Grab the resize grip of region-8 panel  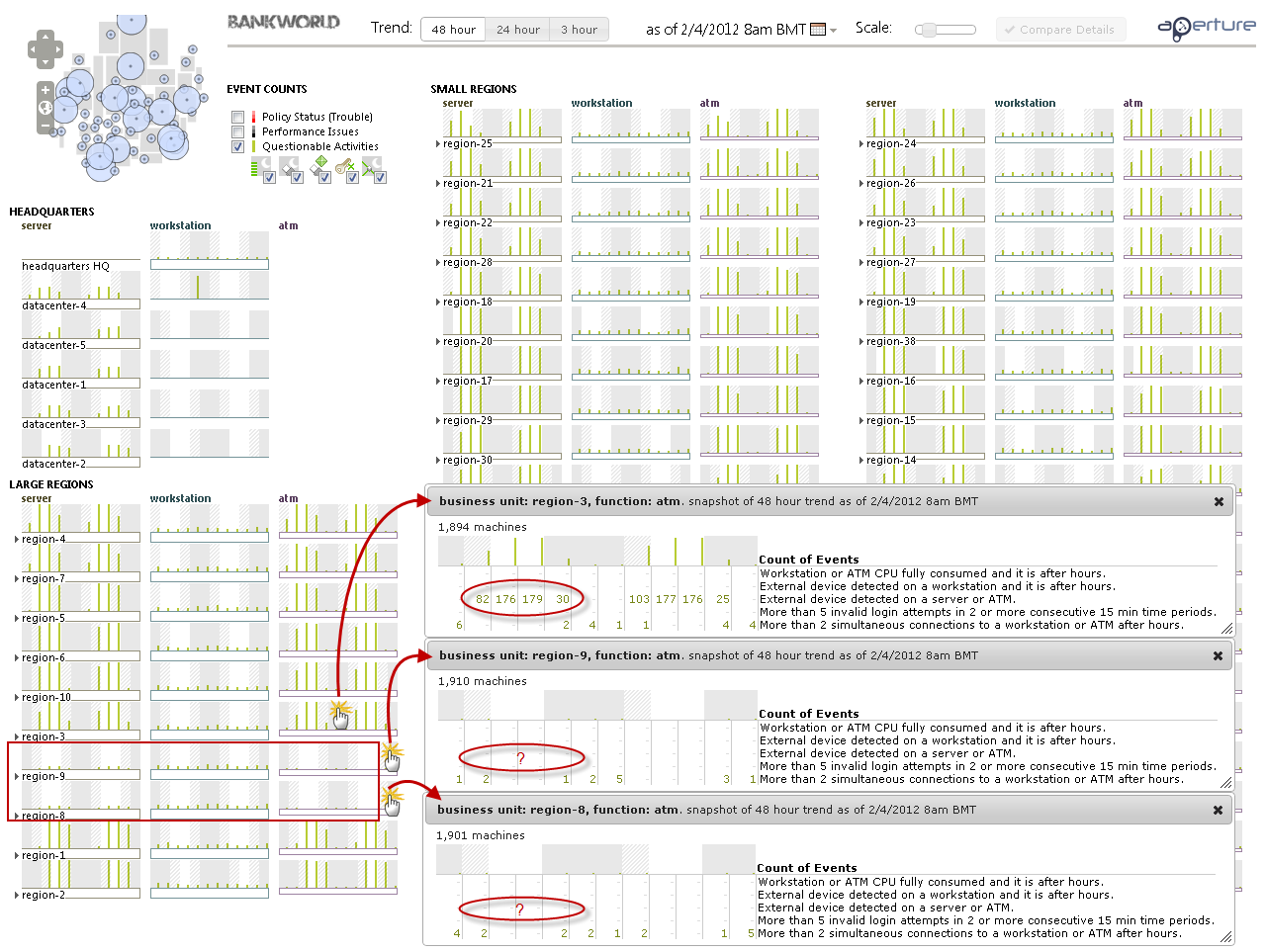coord(1226,937)
